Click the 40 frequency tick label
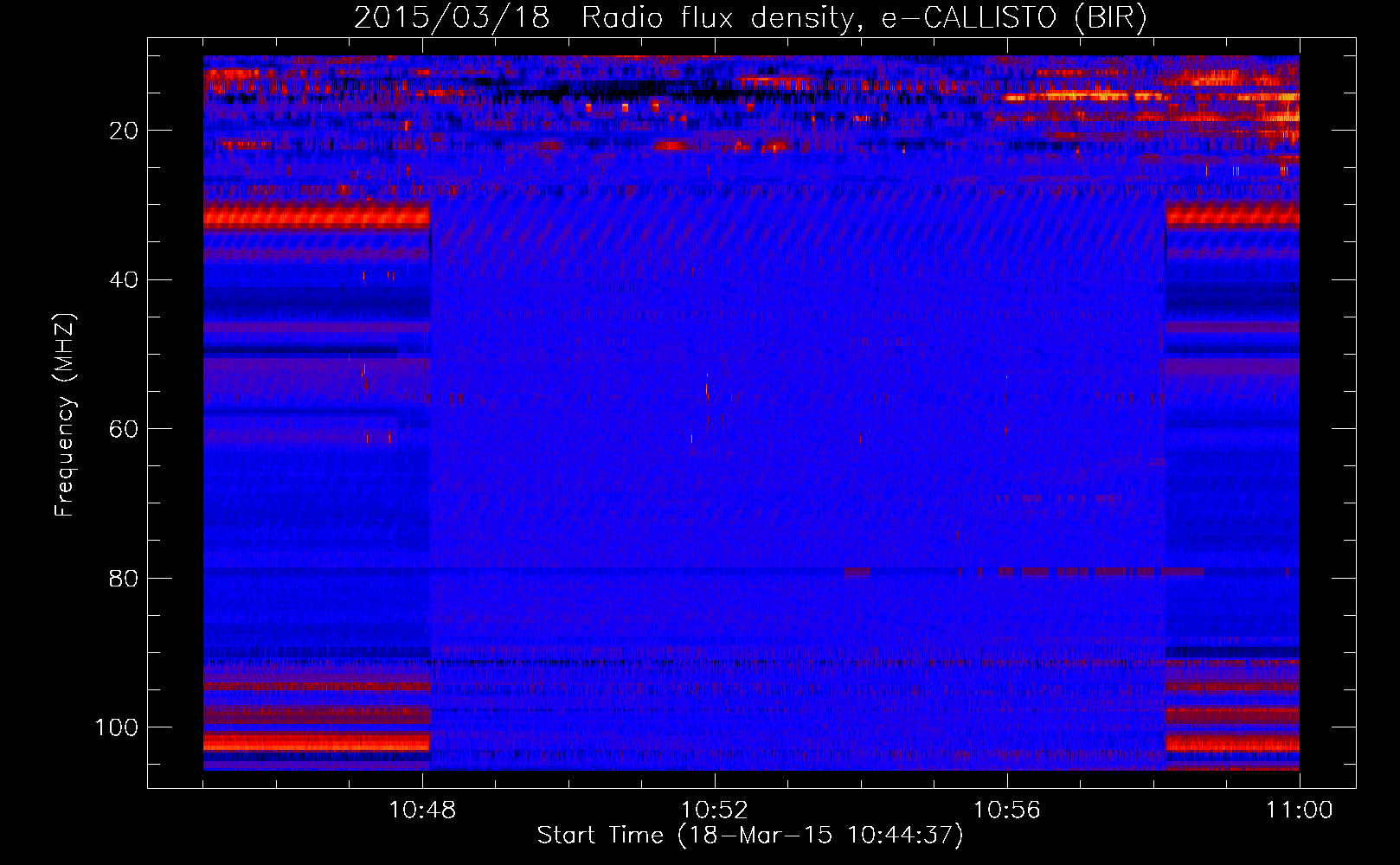The image size is (1400, 865). pos(125,280)
